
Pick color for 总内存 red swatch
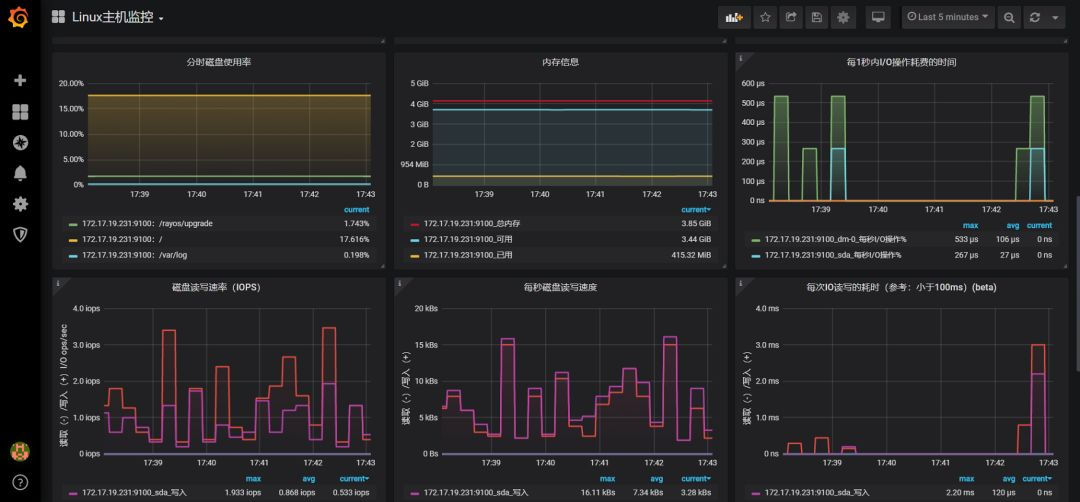tap(415, 224)
